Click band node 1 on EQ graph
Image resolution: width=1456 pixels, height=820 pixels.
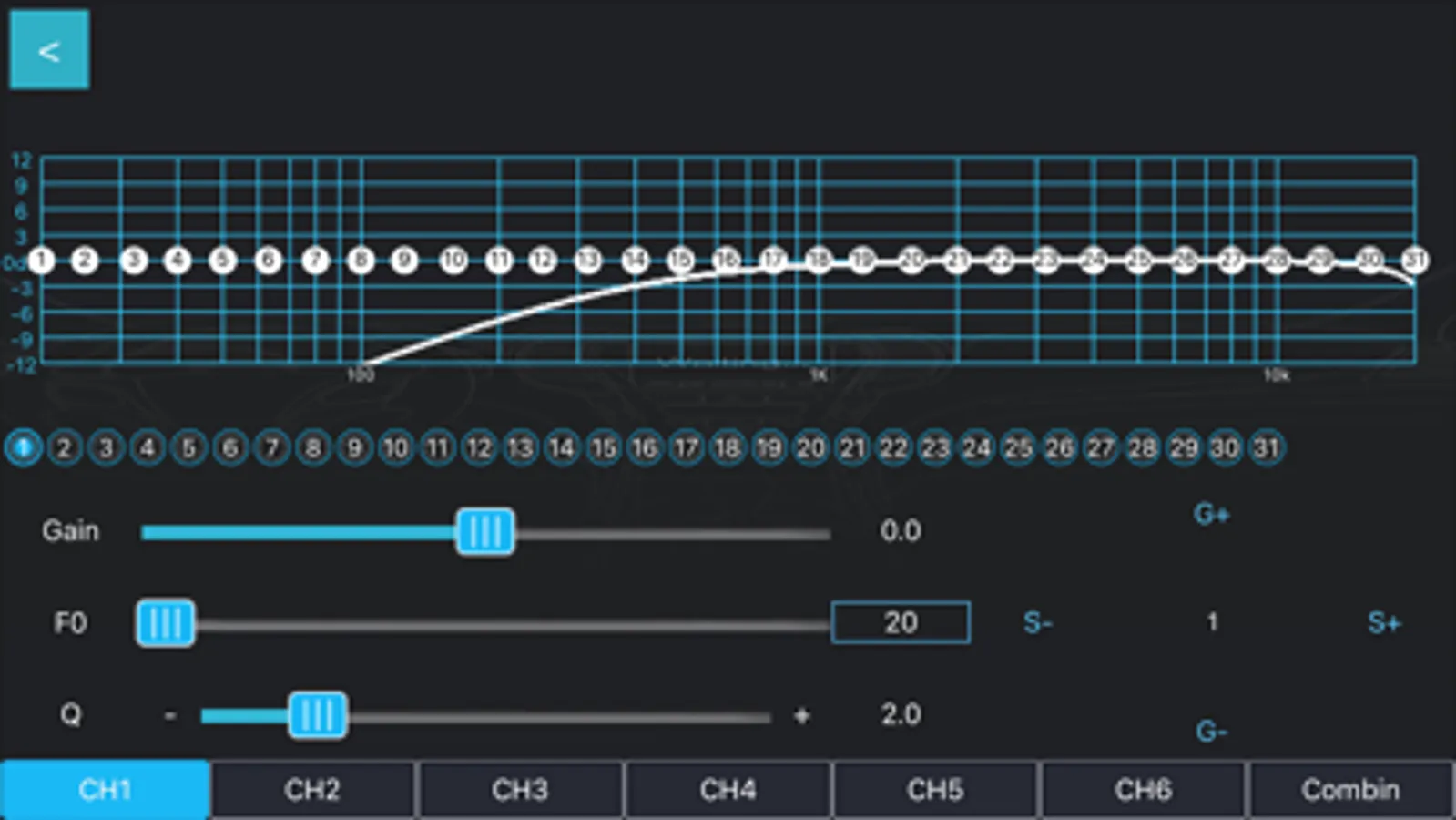(41, 261)
